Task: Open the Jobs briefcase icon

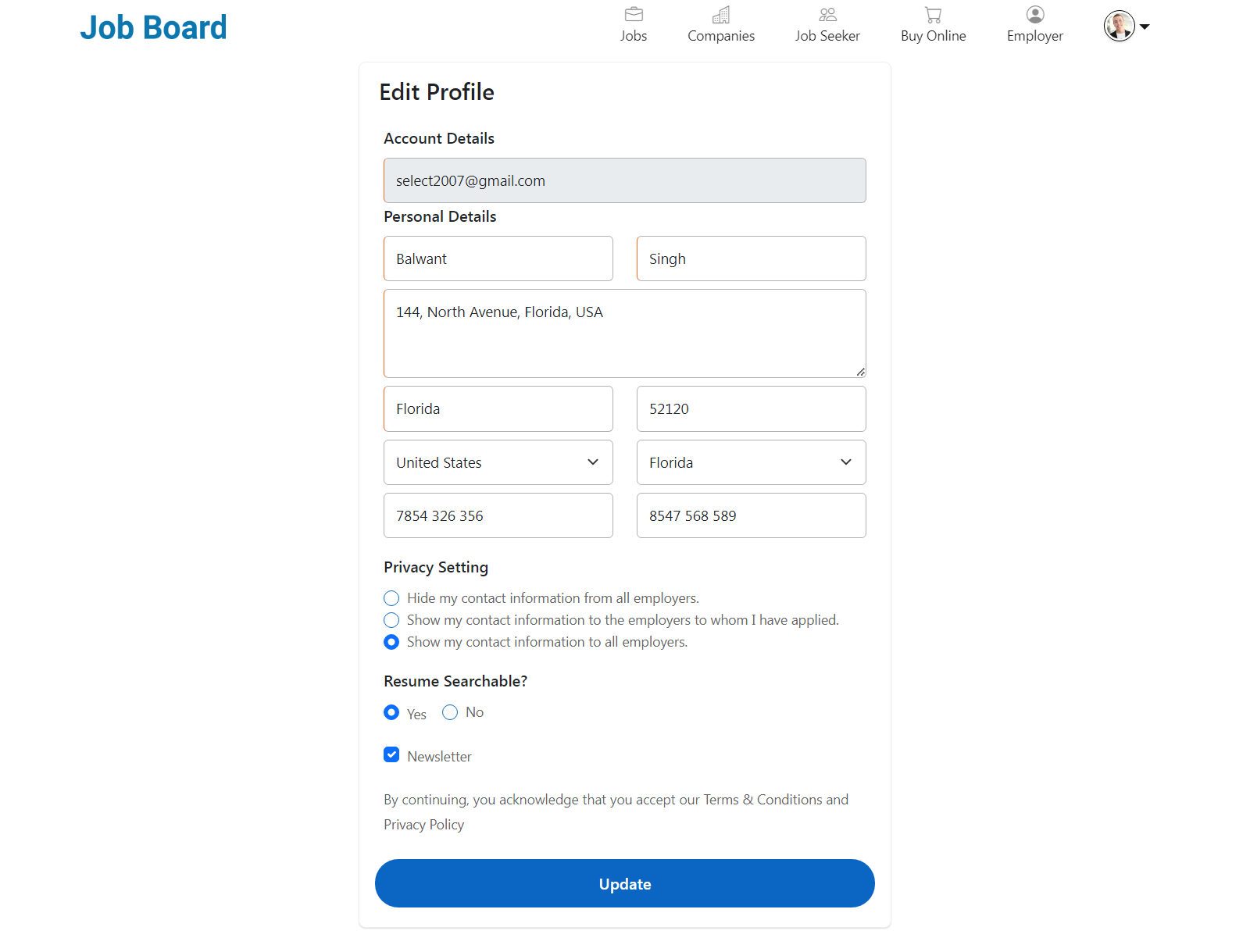Action: (x=634, y=14)
